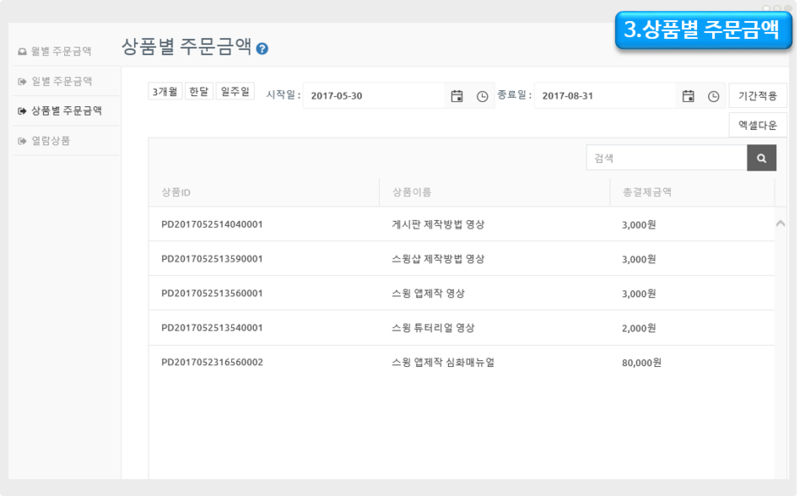Click the 검색 search input field
800x496 pixels.
point(666,158)
